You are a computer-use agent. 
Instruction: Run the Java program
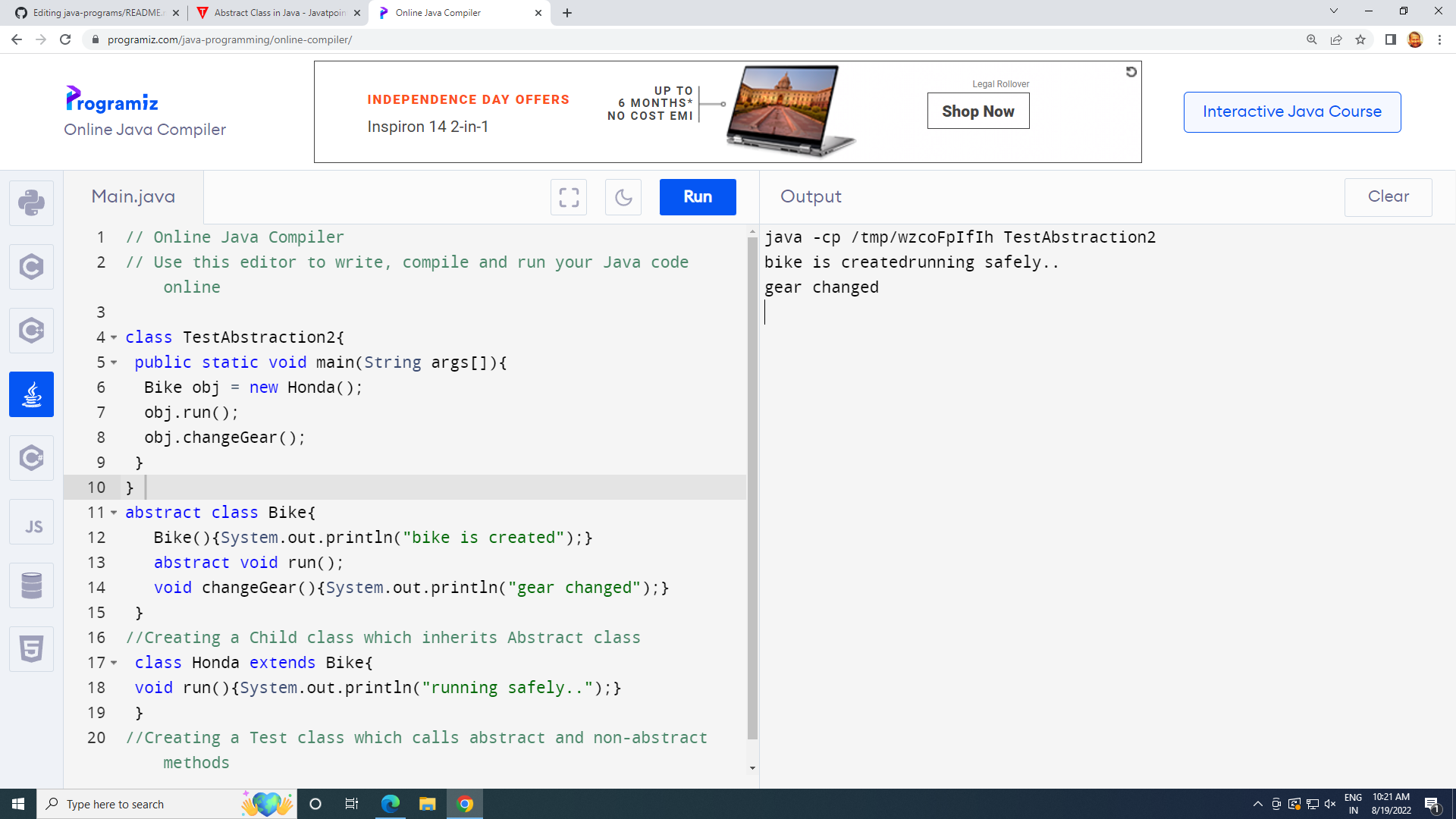click(697, 197)
